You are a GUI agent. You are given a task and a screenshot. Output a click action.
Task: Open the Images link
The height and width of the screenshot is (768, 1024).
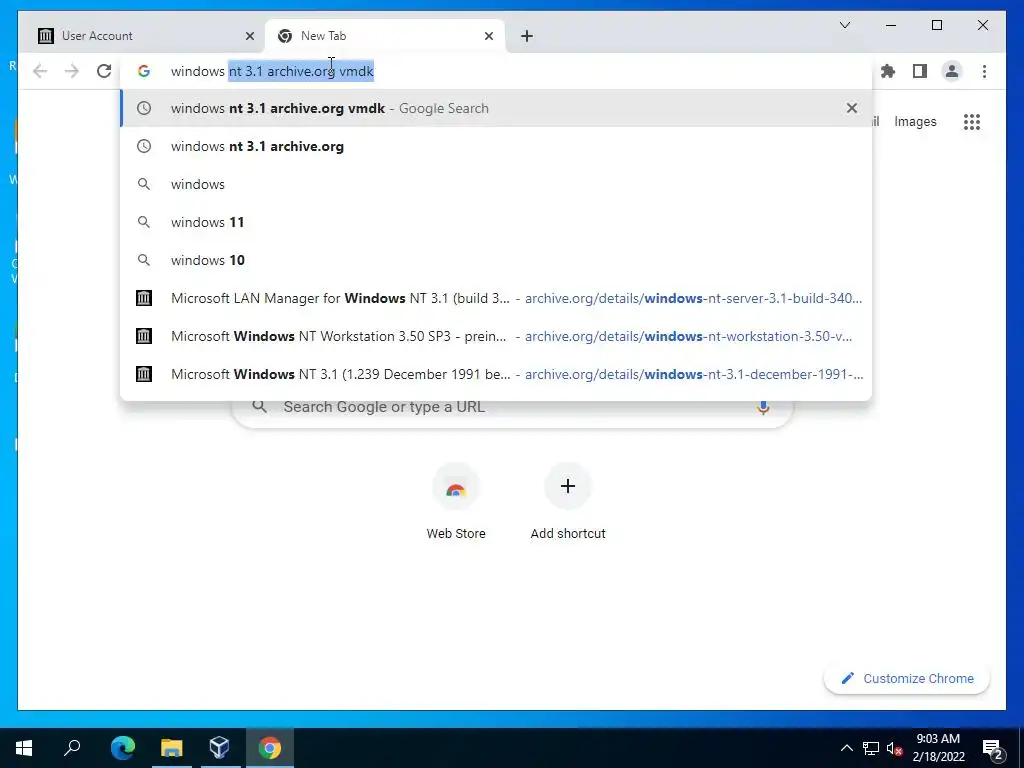915,121
